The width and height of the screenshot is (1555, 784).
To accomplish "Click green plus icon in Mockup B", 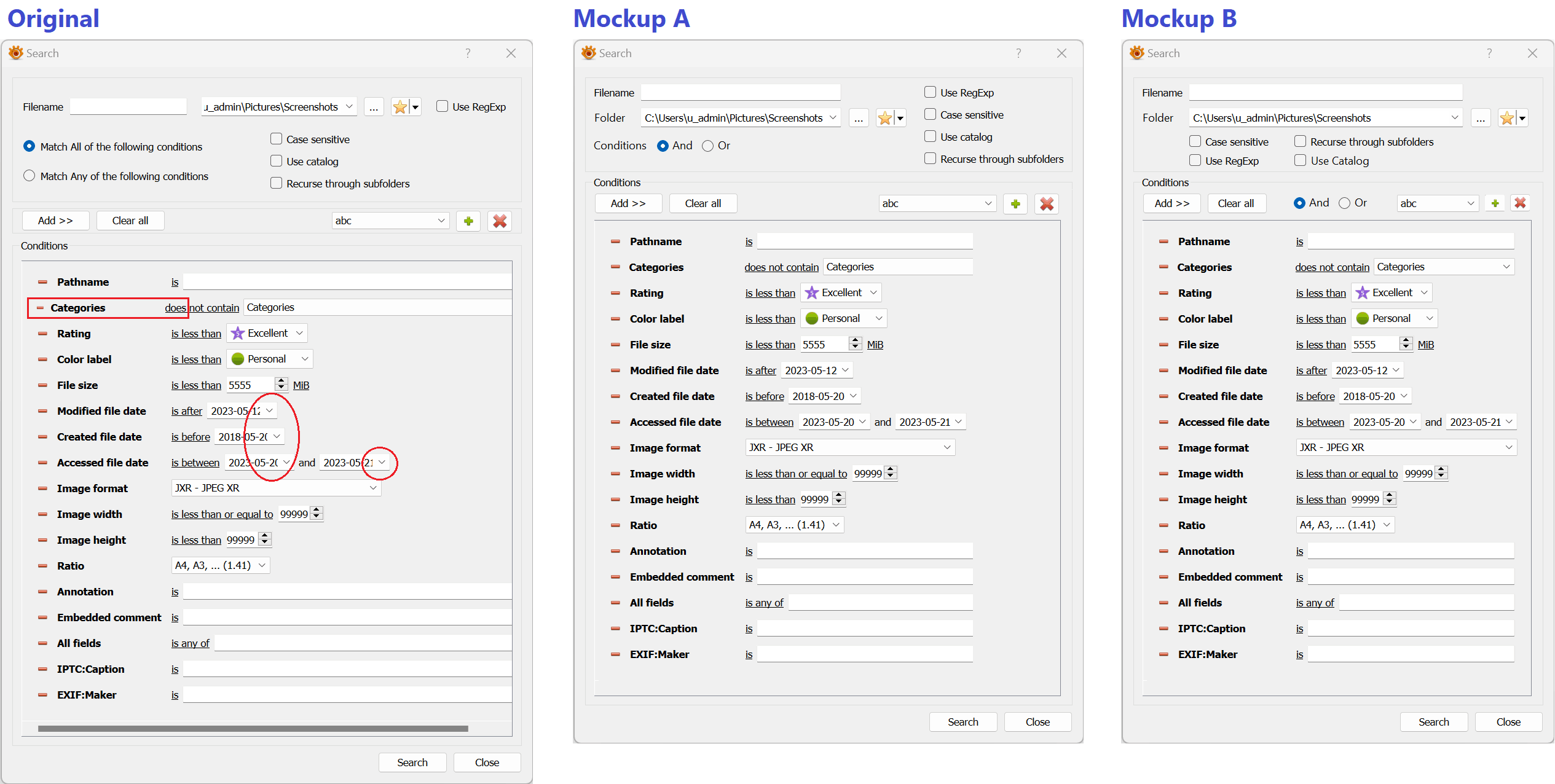I will [x=1495, y=203].
